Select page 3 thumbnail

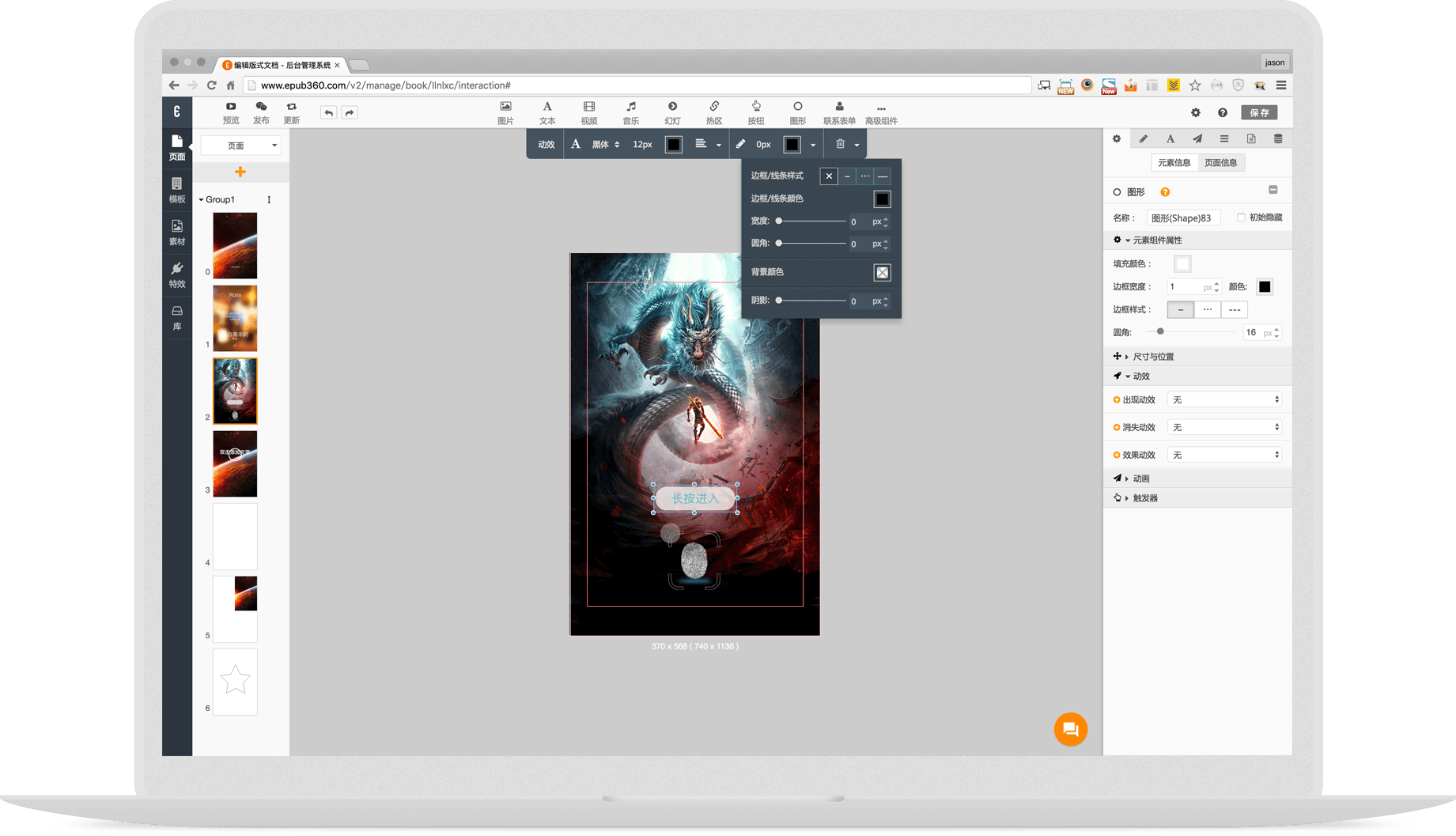pyautogui.click(x=235, y=463)
